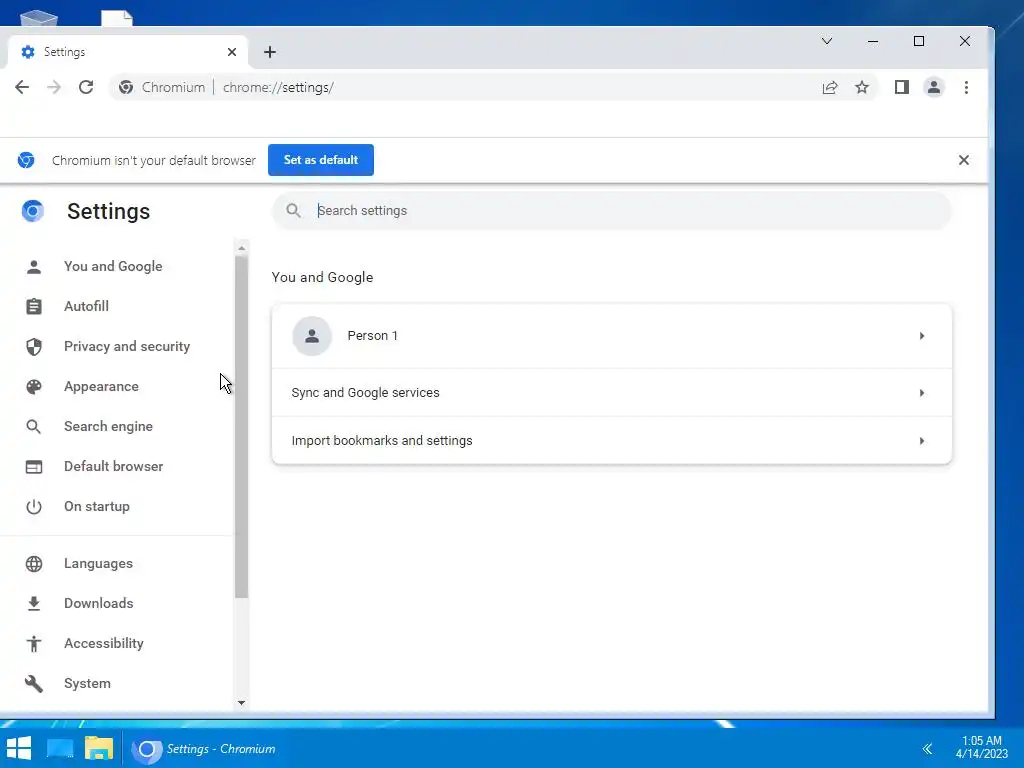Viewport: 1024px width, 768px height.
Task: Show hidden tray icons chevron
Action: 927,749
